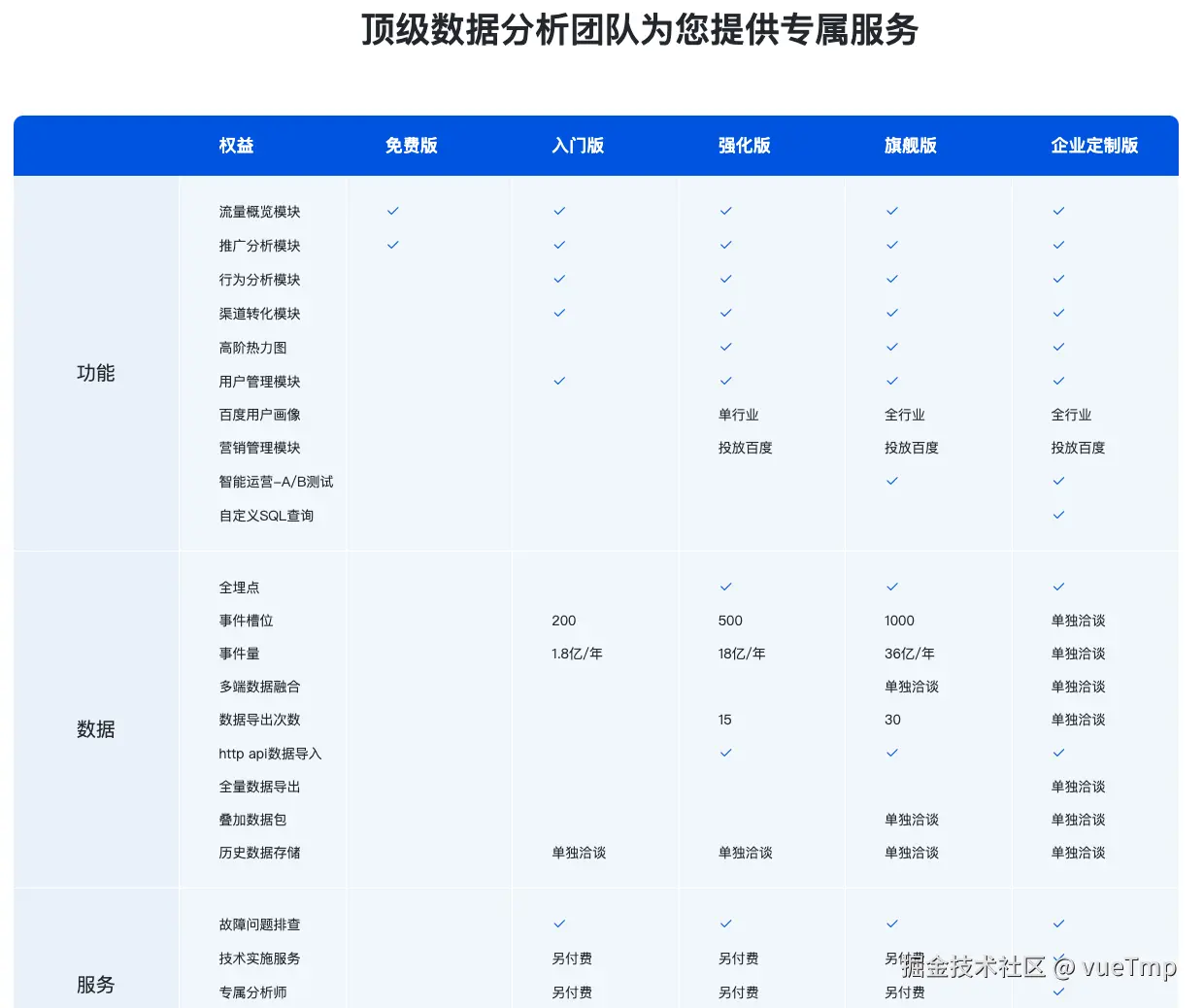Select the 入门版 column header
This screenshot has width=1204, height=1008.
pos(578,146)
